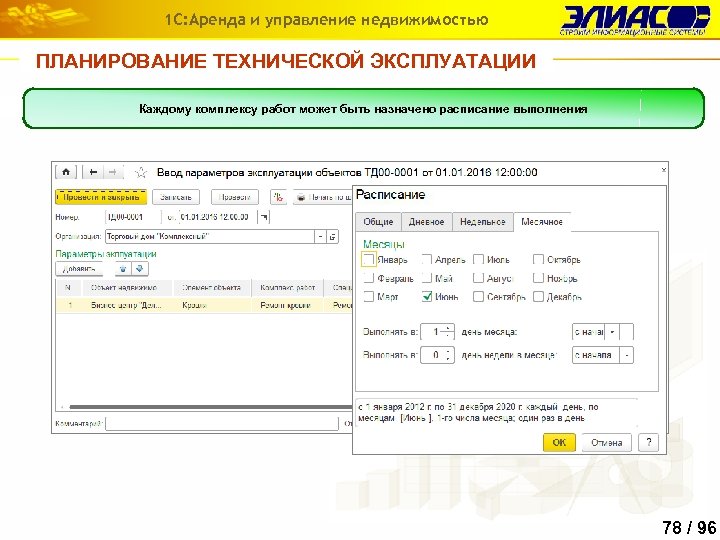Screen dimensions: 720x540
Task: Click the help question mark button
Action: [x=648, y=442]
